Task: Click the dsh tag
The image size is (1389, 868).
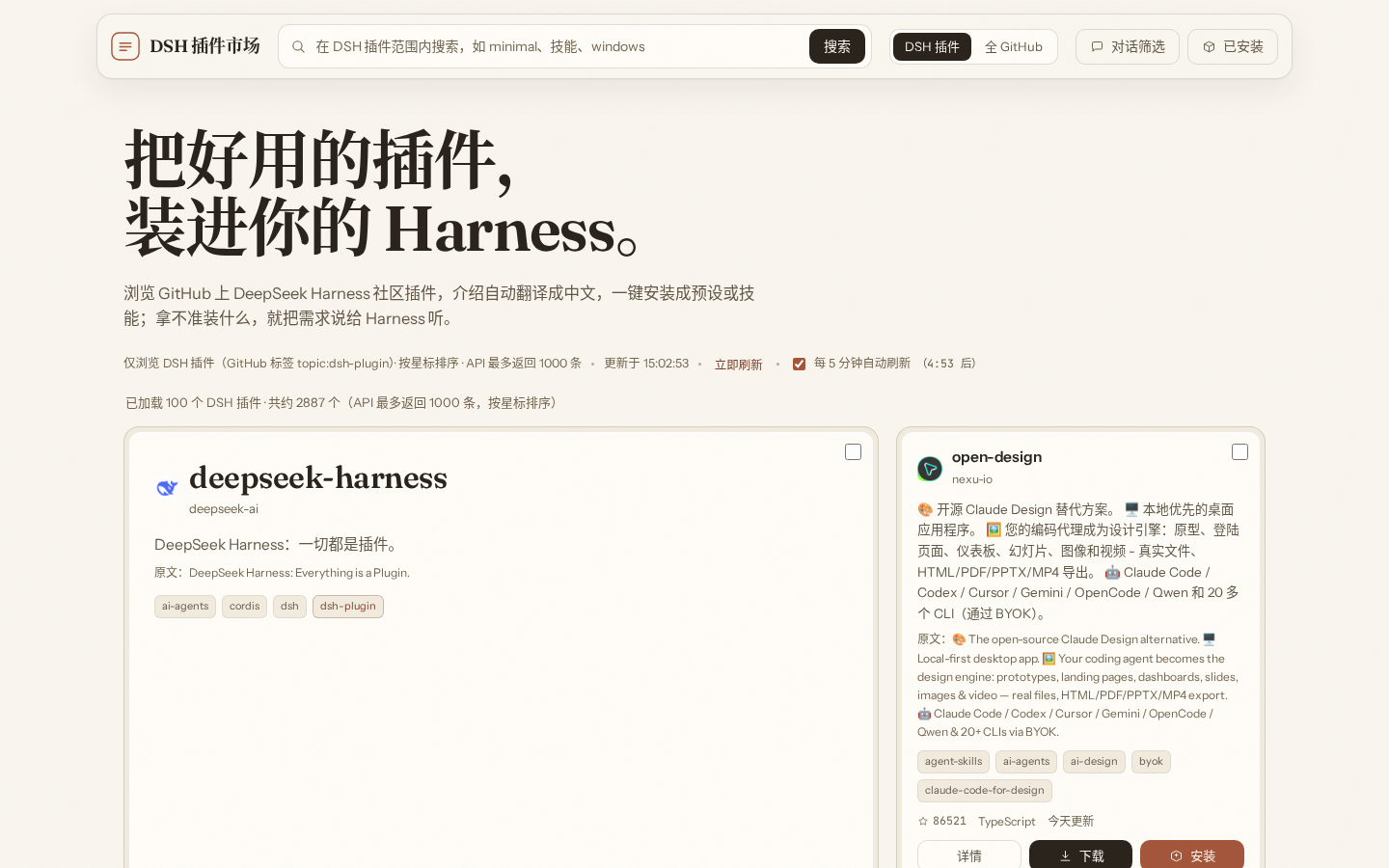Action: (289, 606)
